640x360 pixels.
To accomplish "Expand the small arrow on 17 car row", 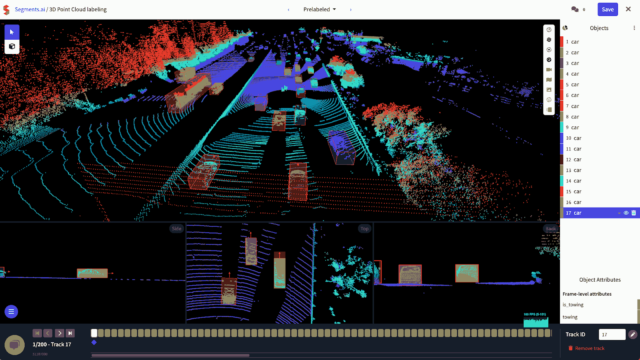I will coord(619,213).
